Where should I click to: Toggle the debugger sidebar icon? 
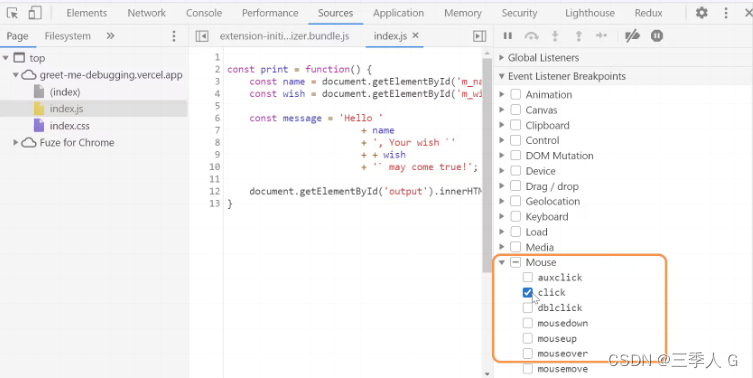[x=479, y=36]
